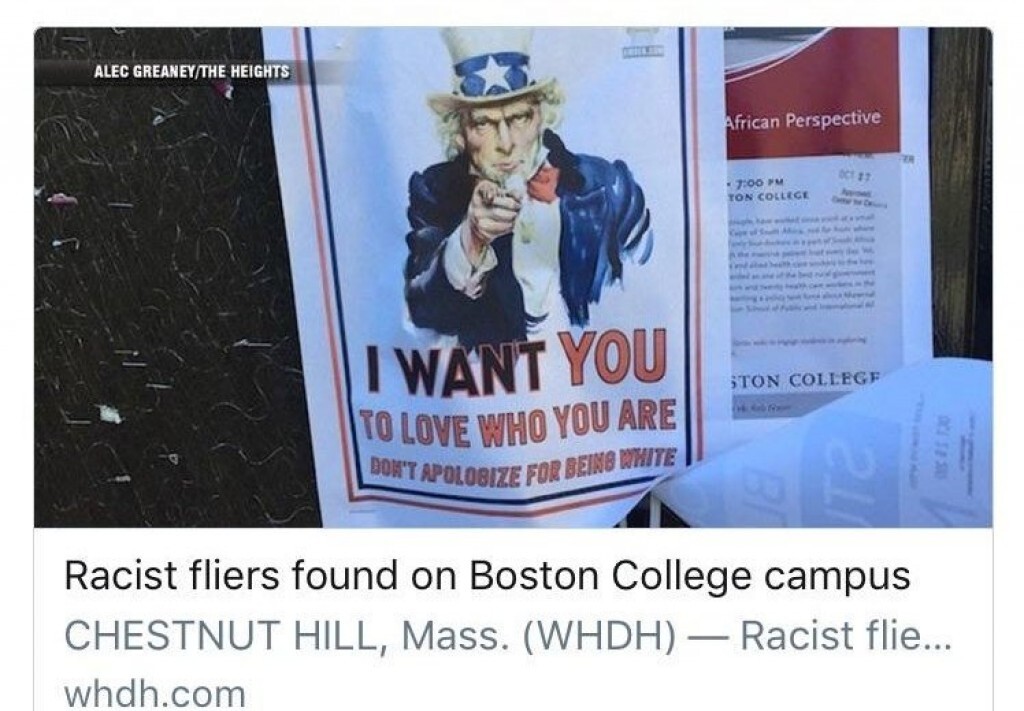The image size is (1024, 711).
Task: Open the CHESTNUT HILL, Mass. description snippet
Action: click(507, 635)
